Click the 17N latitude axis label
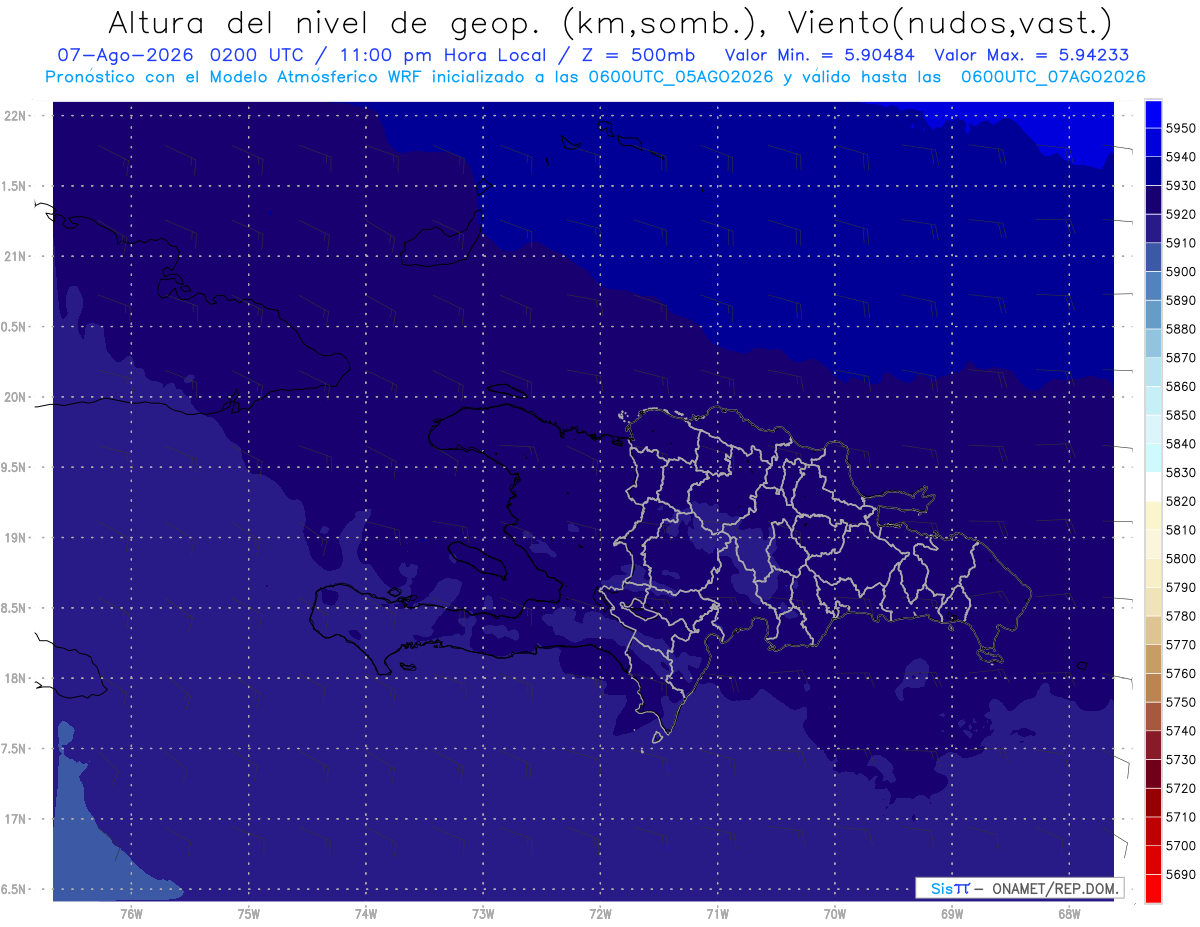The image size is (1200, 927). click(x=16, y=819)
